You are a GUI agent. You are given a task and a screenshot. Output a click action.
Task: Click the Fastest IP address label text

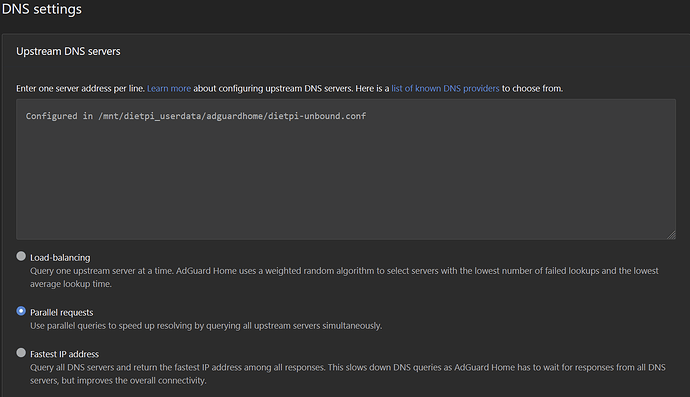[64, 354]
